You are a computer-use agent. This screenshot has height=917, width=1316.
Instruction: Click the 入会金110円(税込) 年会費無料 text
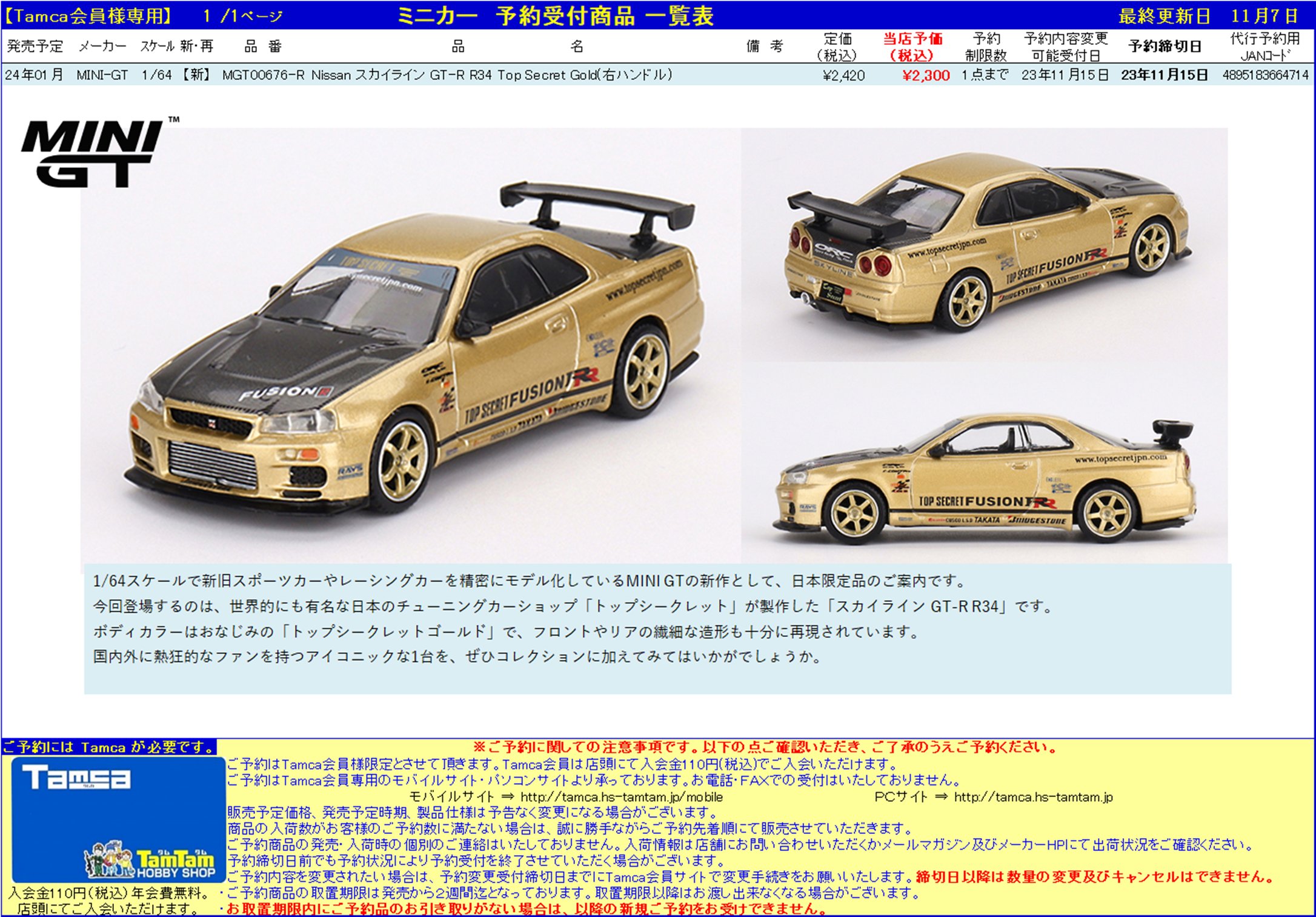coord(108,893)
